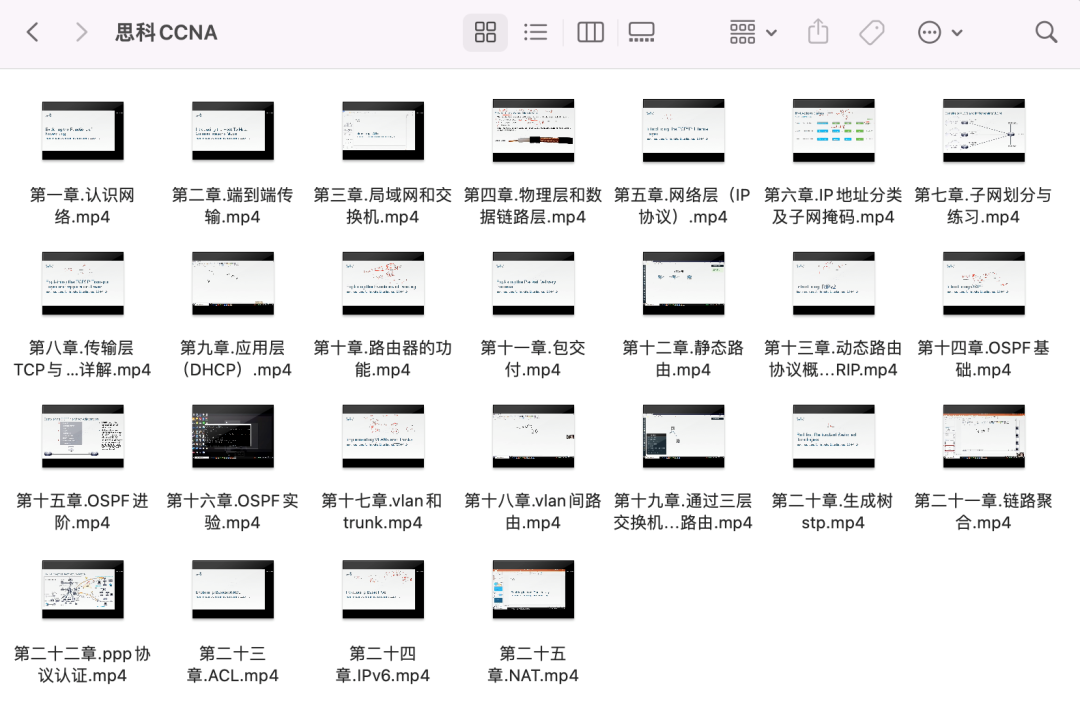Click the 第七章.子网划分与练习.mp4 file name
Viewport: 1080px width, 703px height.
[983, 206]
